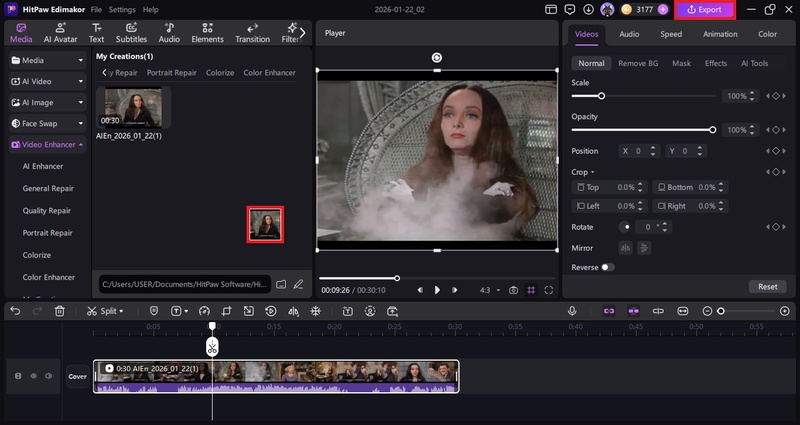
Task: Toggle the purple link-clips button
Action: [x=609, y=311]
